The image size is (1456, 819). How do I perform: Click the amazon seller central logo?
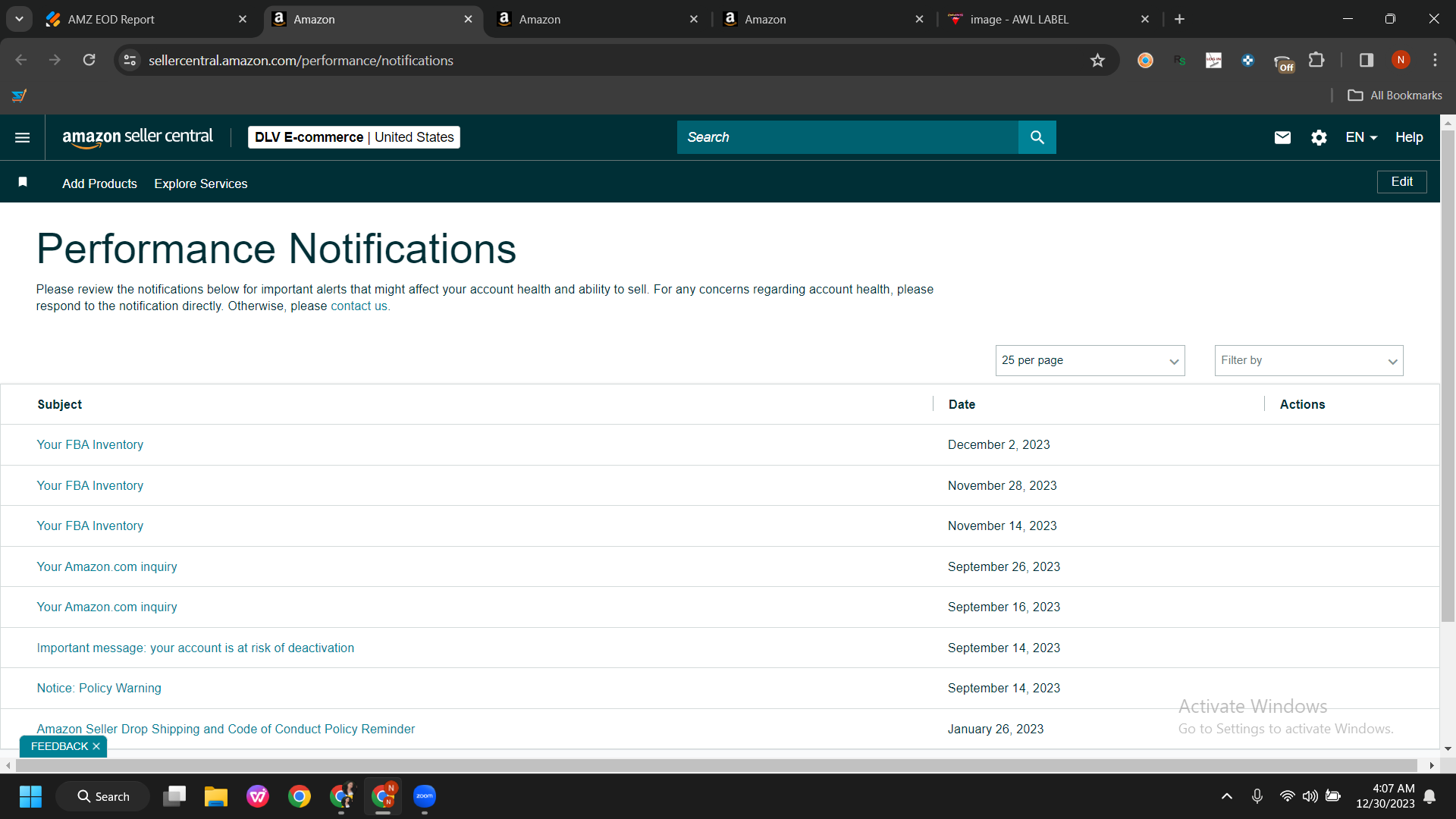pyautogui.click(x=137, y=137)
